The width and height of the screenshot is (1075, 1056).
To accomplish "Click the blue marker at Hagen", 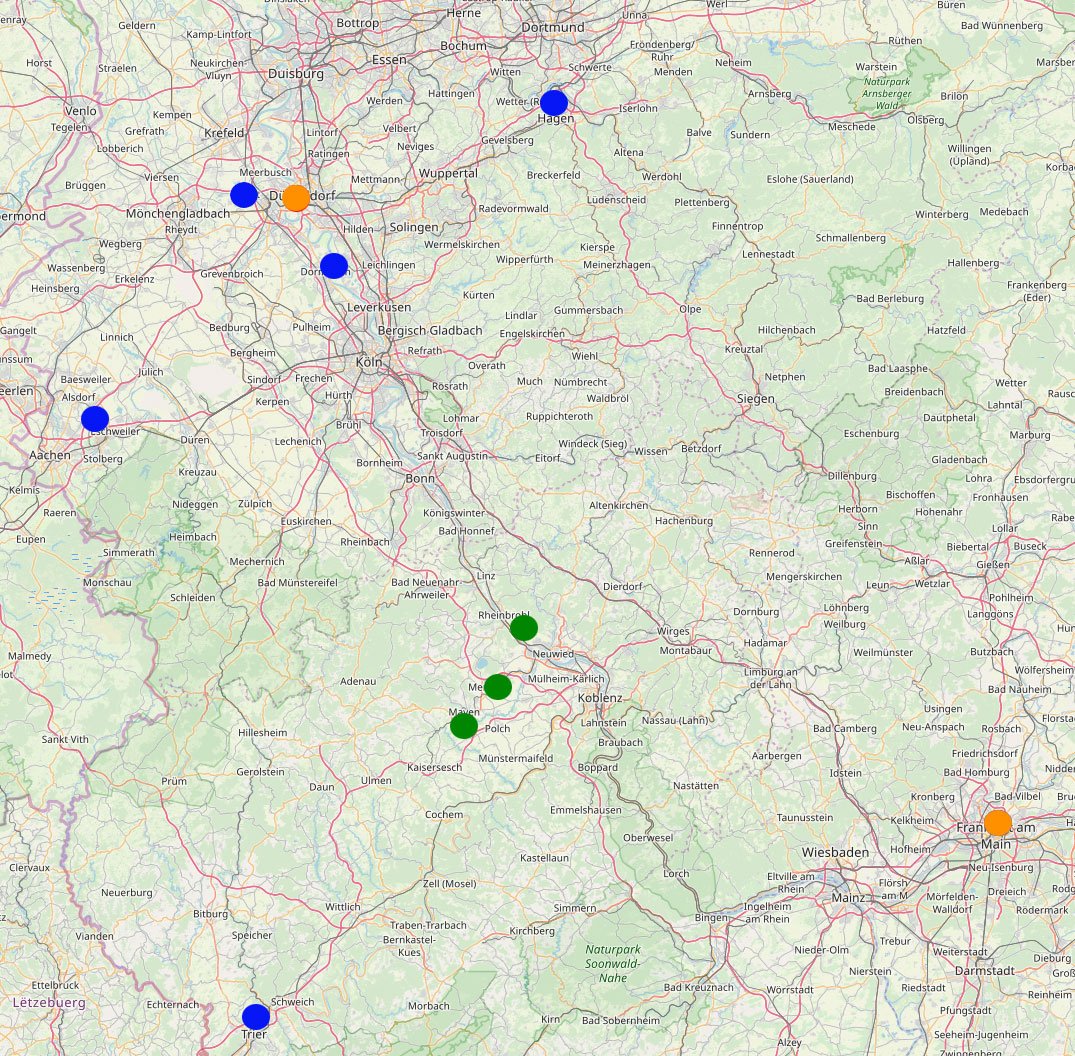I will pyautogui.click(x=554, y=103).
